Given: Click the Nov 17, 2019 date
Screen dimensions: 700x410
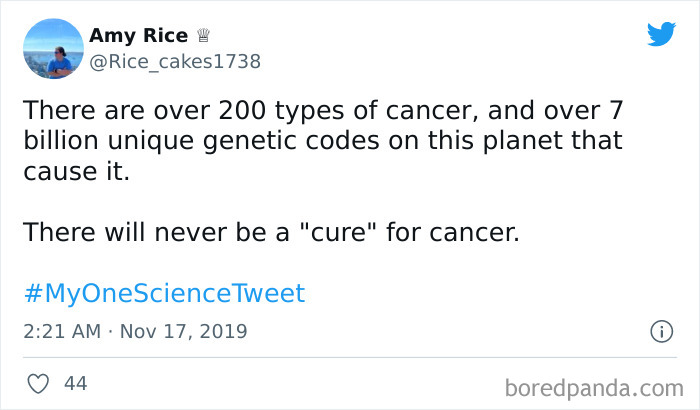Looking at the screenshot, I should [x=182, y=330].
